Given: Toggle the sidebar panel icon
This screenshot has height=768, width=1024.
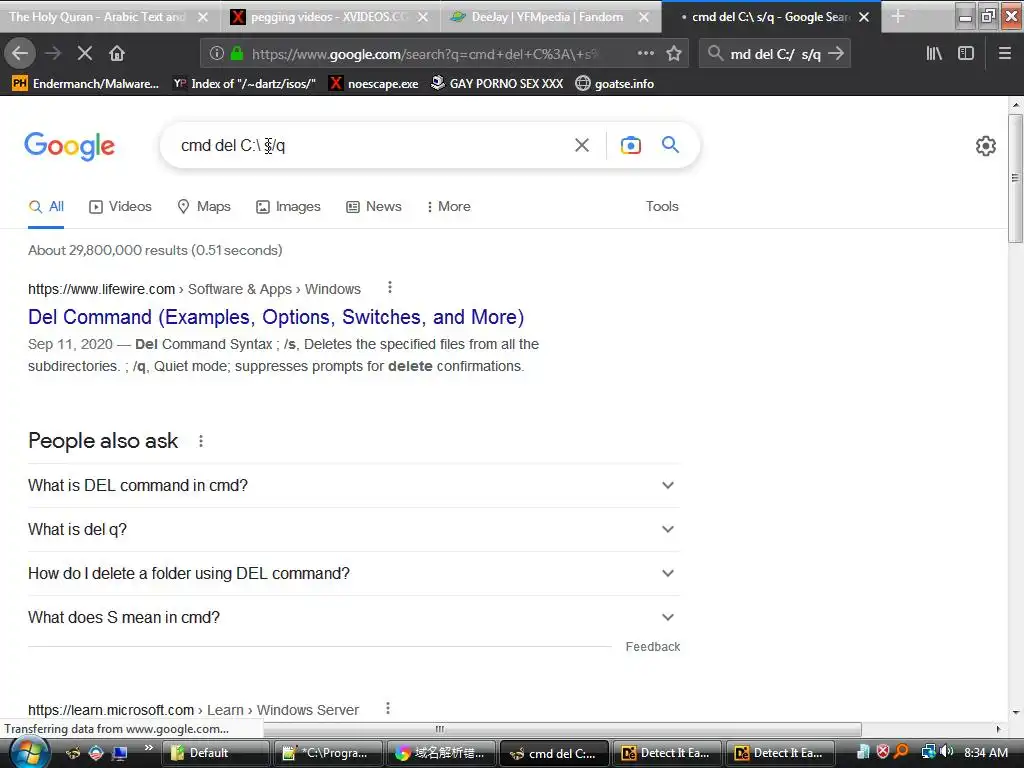Looking at the screenshot, I should [x=966, y=54].
